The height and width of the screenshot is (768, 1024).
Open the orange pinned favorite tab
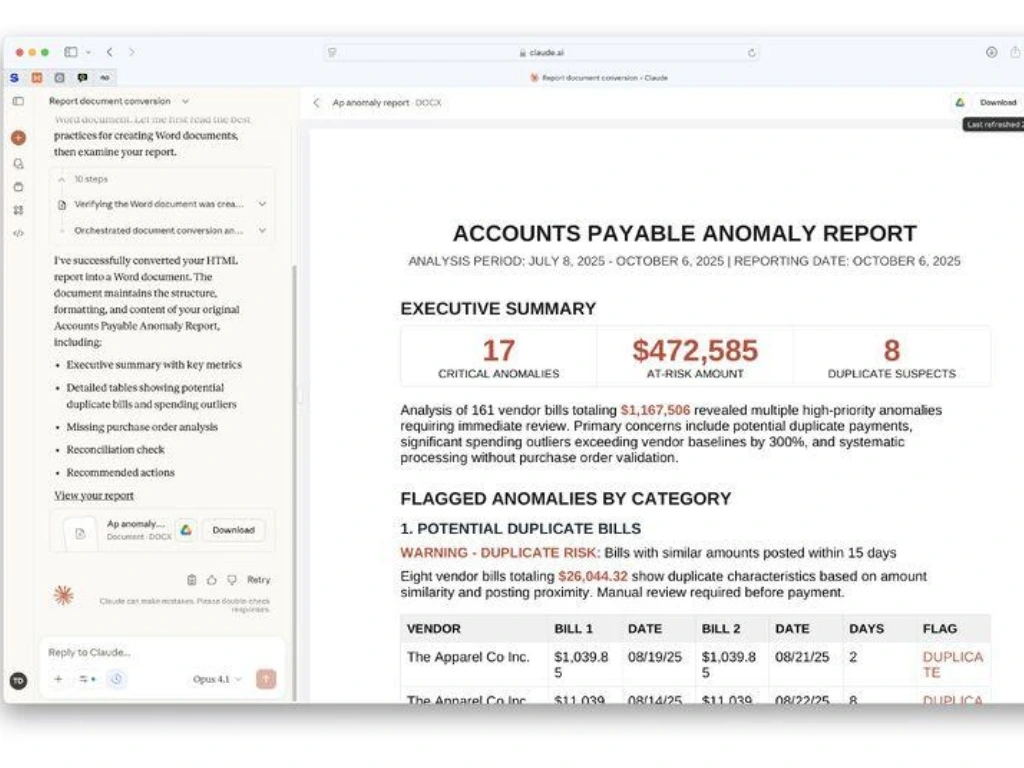pos(37,78)
